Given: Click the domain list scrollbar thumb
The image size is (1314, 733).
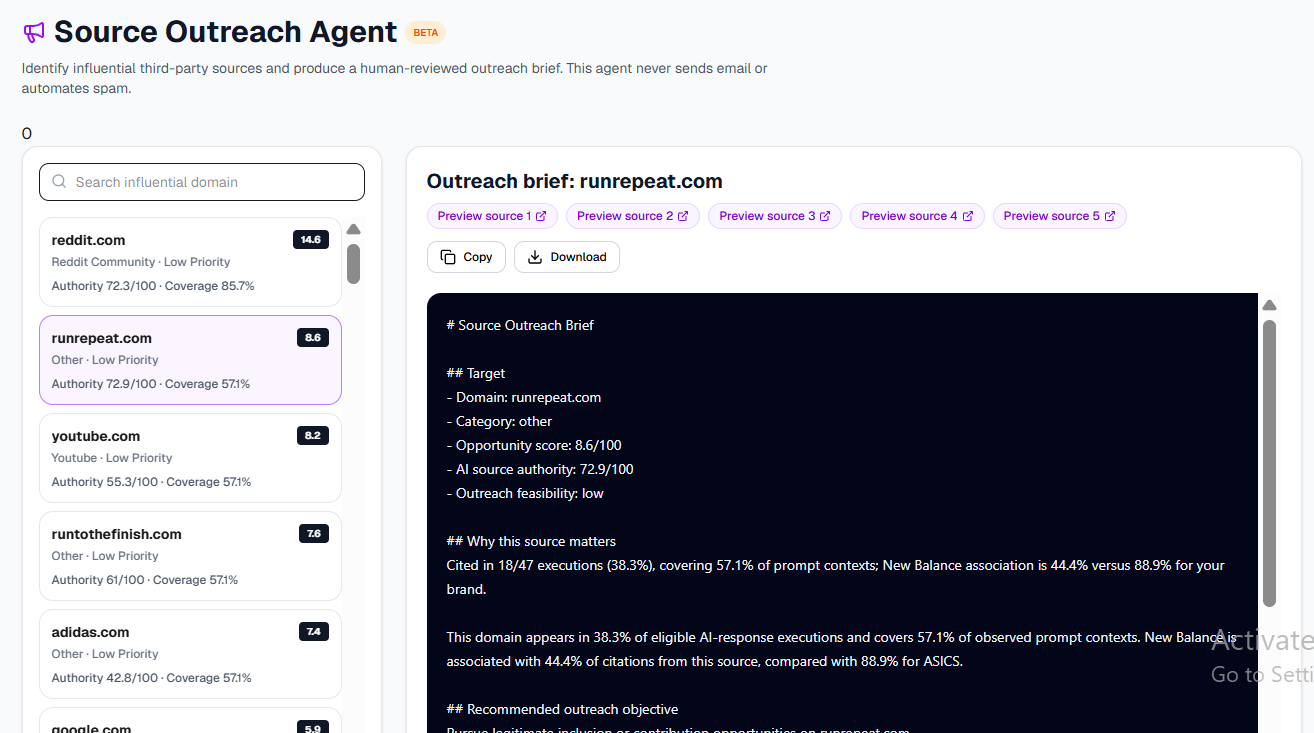Looking at the screenshot, I should point(353,264).
